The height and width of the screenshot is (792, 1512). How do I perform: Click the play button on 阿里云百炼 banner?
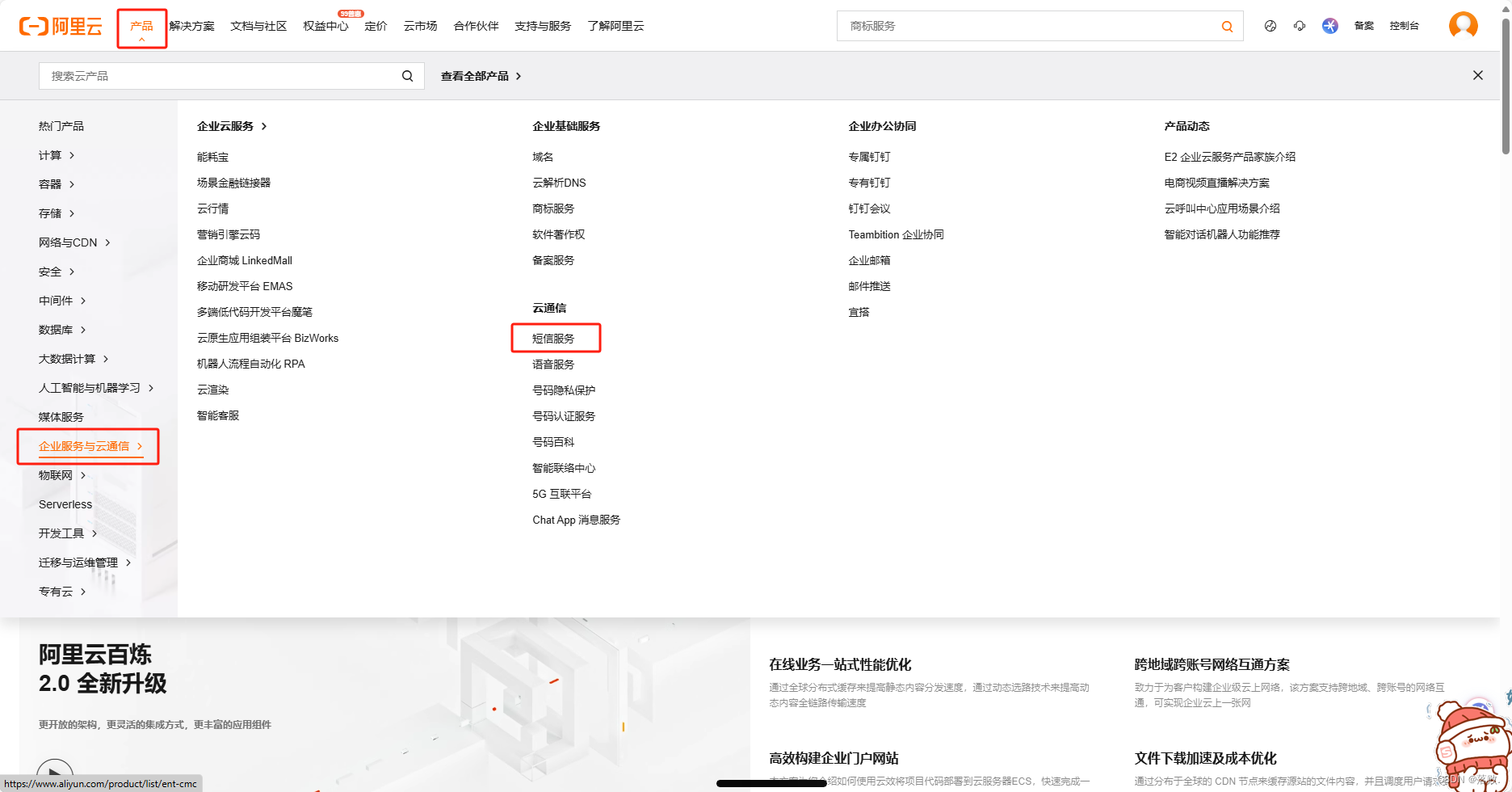pos(55,774)
